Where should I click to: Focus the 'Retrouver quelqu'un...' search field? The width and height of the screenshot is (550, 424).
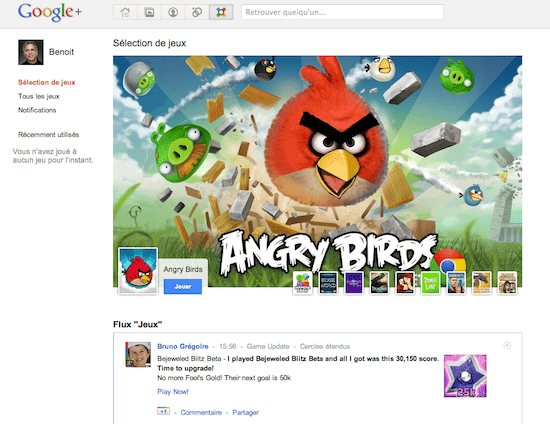click(x=342, y=12)
